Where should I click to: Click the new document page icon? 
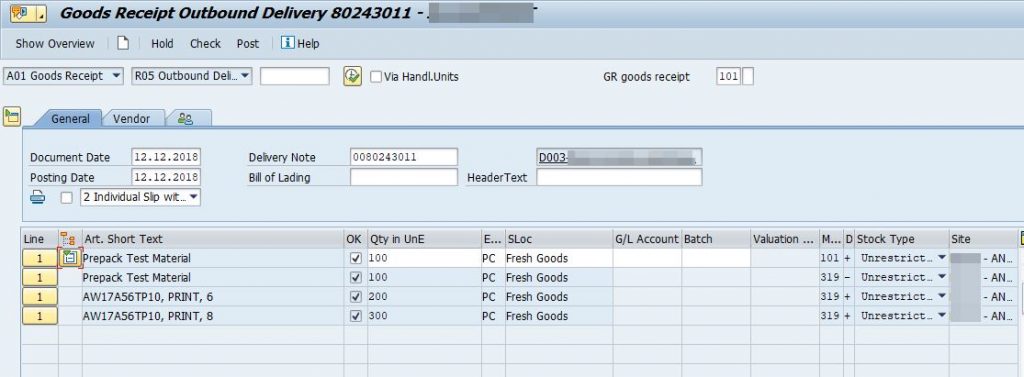pos(123,43)
